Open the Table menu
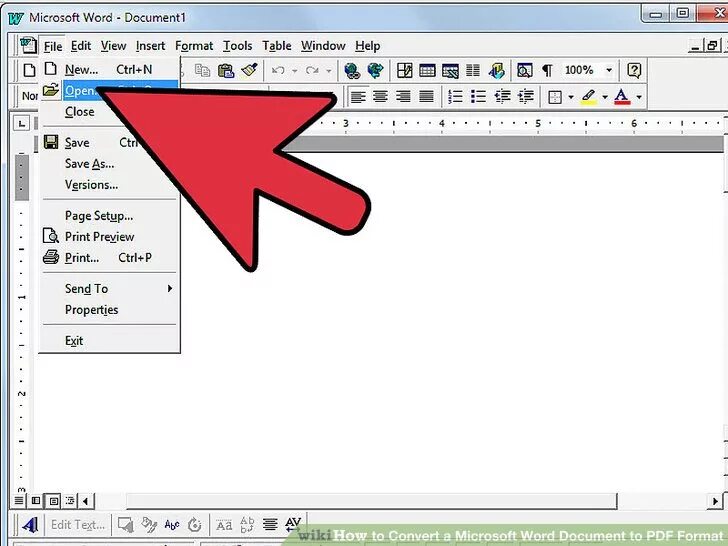728x546 pixels. 277,46
